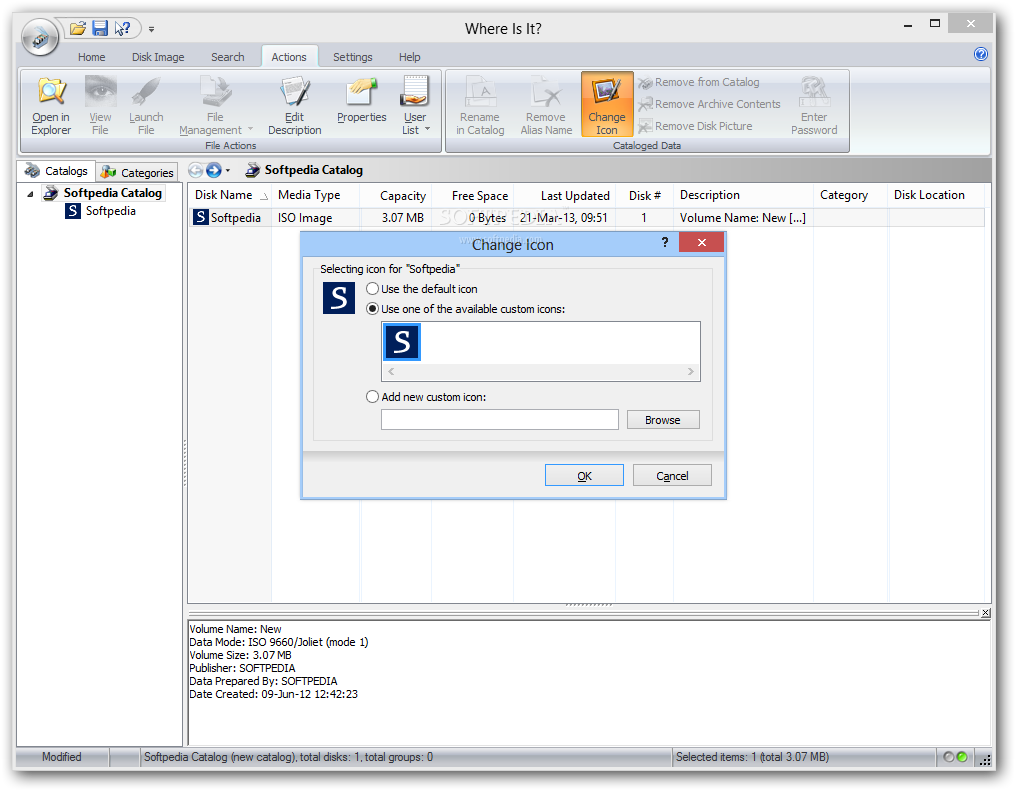The width and height of the screenshot is (1016, 791).
Task: Collapse the Softpedia Catalog tree node
Action: coord(30,194)
